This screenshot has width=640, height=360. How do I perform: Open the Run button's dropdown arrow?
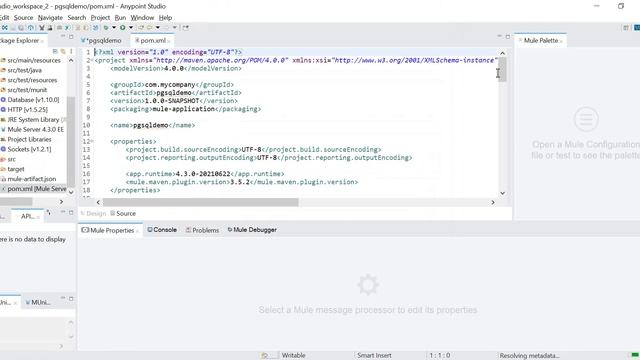[x=131, y=28]
